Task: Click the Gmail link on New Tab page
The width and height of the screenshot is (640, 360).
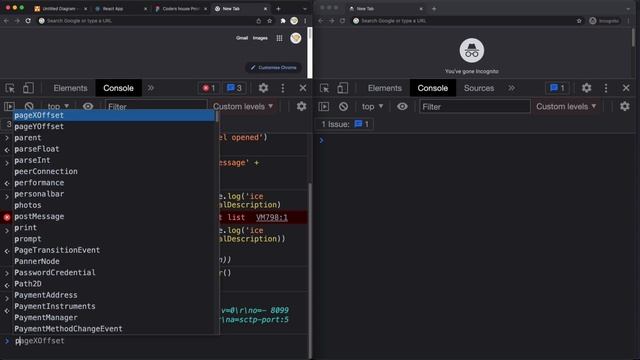Action: click(242, 38)
